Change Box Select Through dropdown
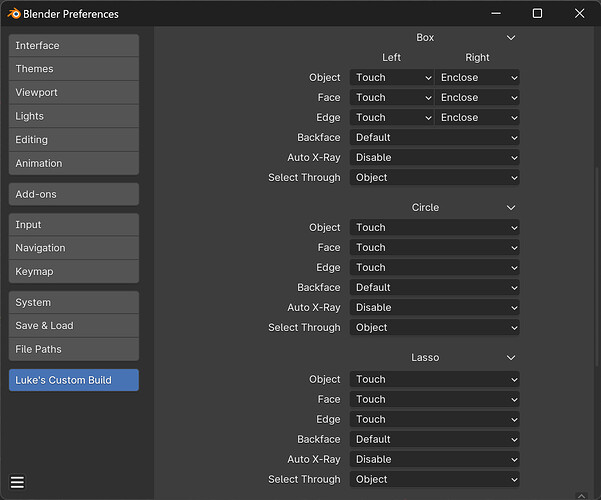 coord(435,178)
